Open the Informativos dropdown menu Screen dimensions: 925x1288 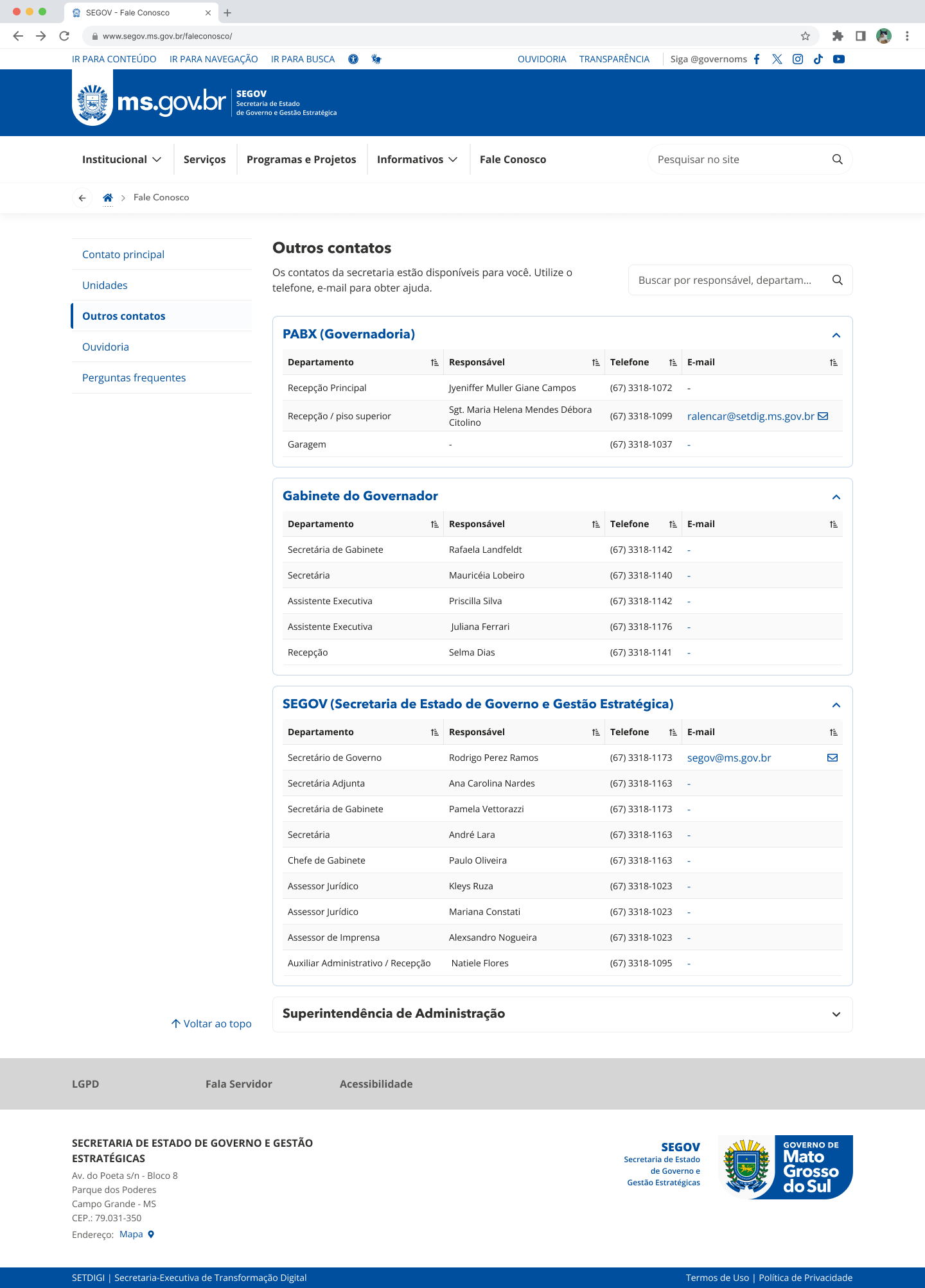coord(417,159)
